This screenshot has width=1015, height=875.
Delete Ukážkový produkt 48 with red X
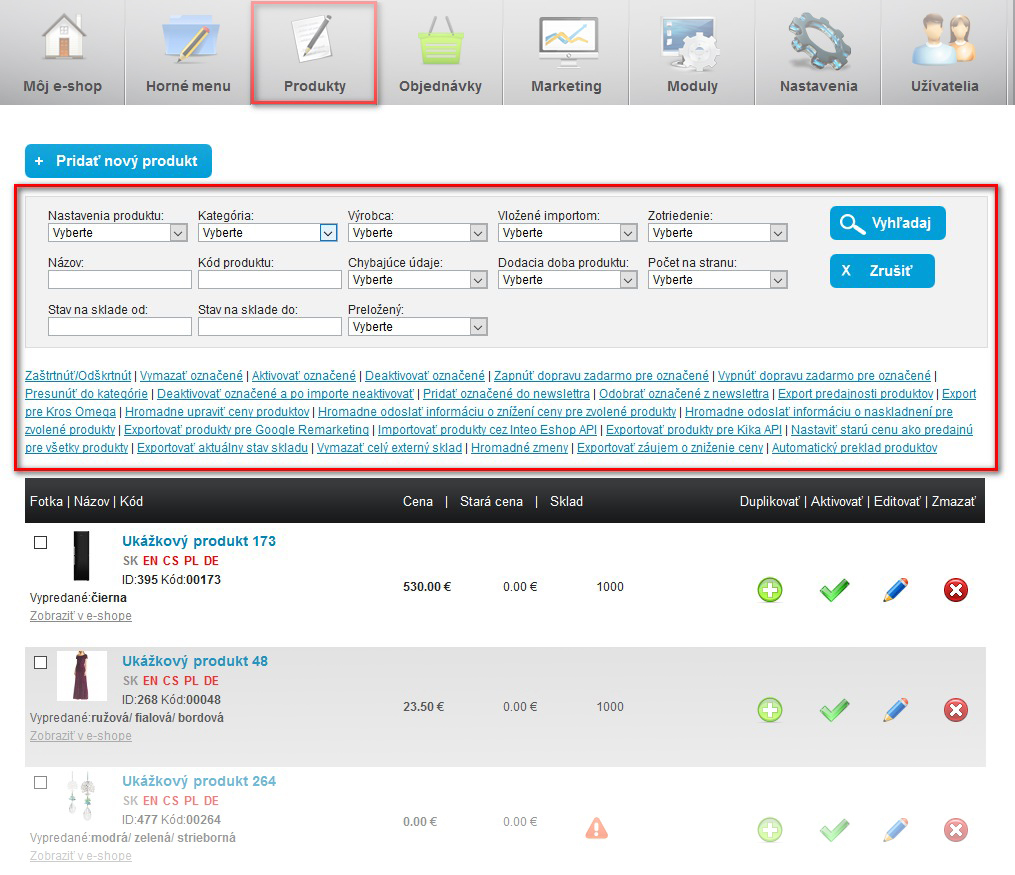click(955, 710)
